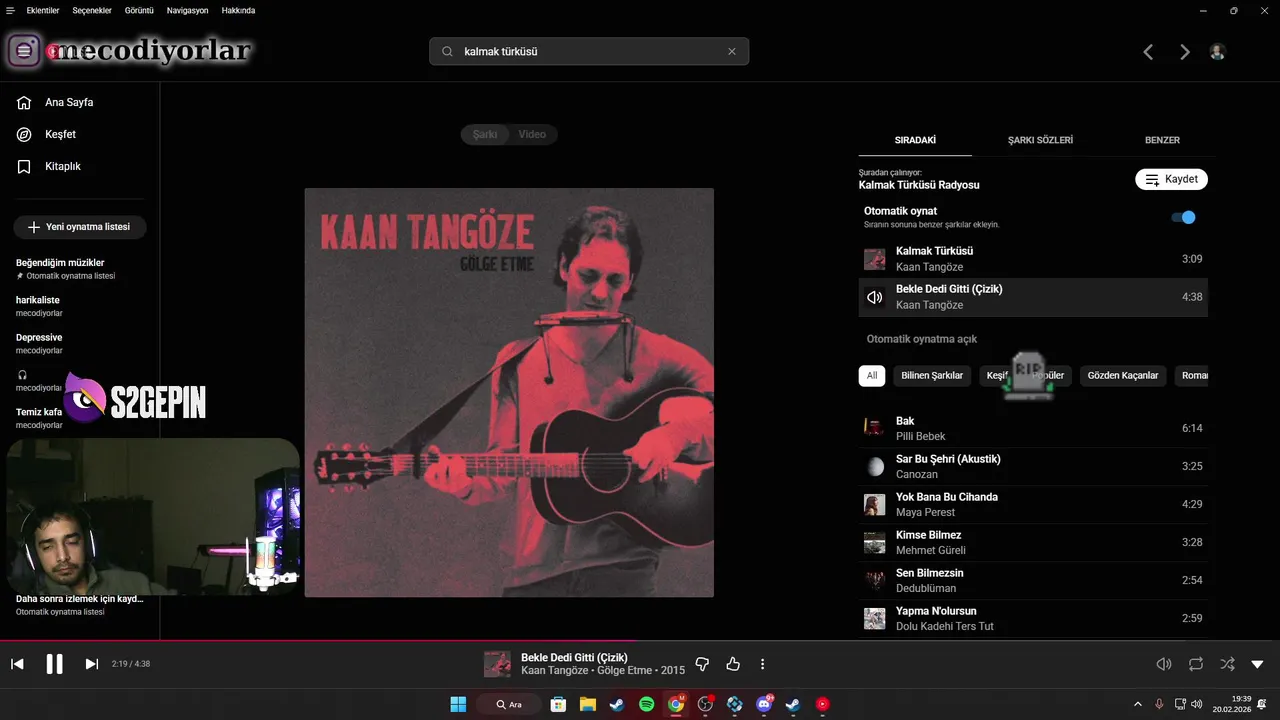
Task: Open OBS Studio from the taskbar
Action: [705, 704]
